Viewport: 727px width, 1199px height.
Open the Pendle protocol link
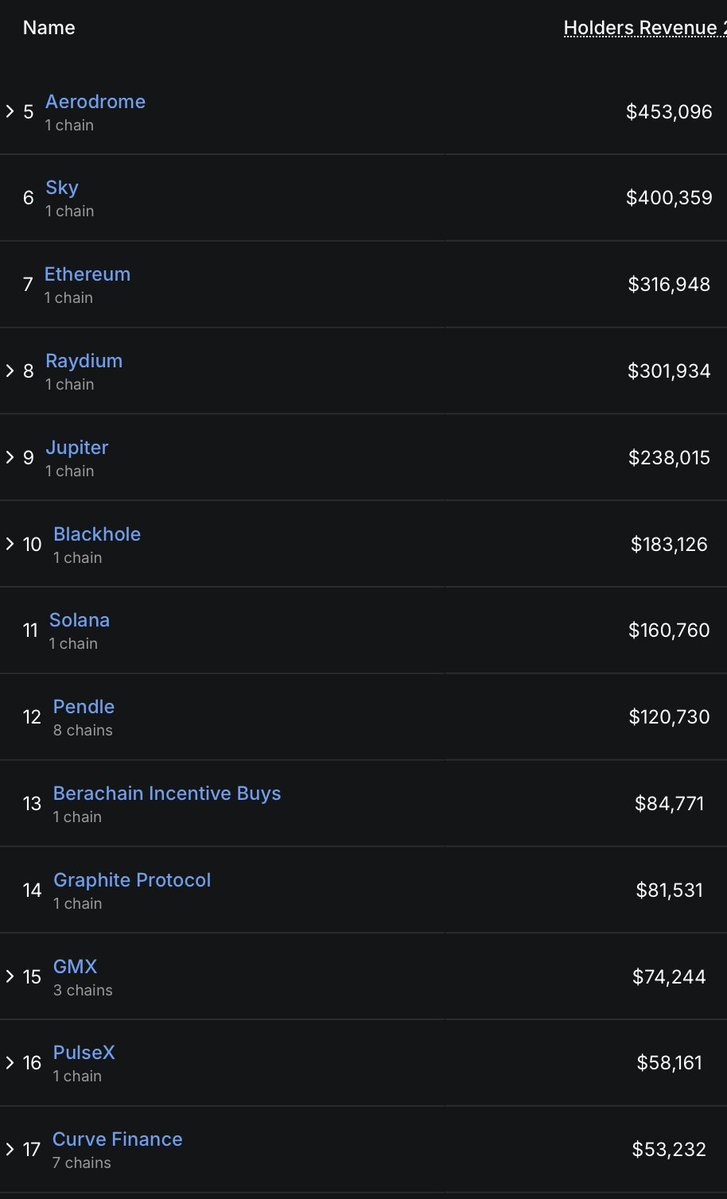(x=84, y=707)
